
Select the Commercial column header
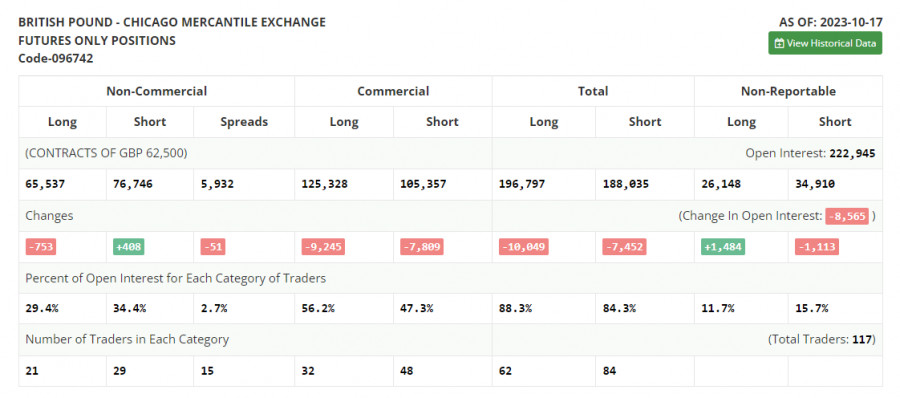[393, 91]
